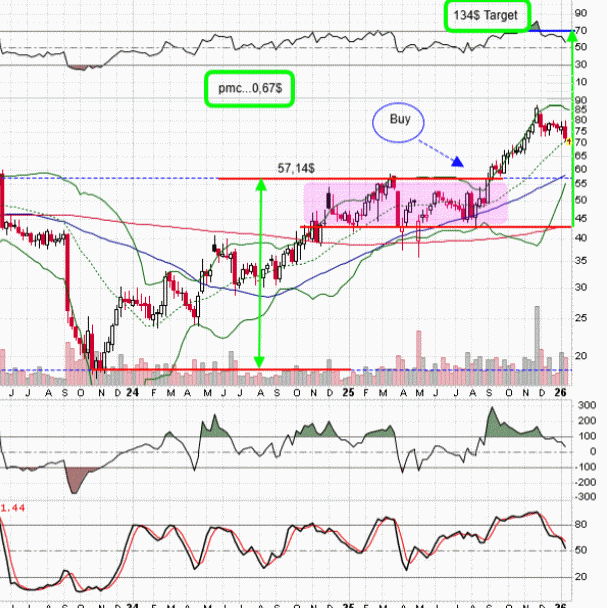This screenshot has width=607, height=608.
Task: Select the red shaded oversold area in top panel
Action: (x=82, y=66)
